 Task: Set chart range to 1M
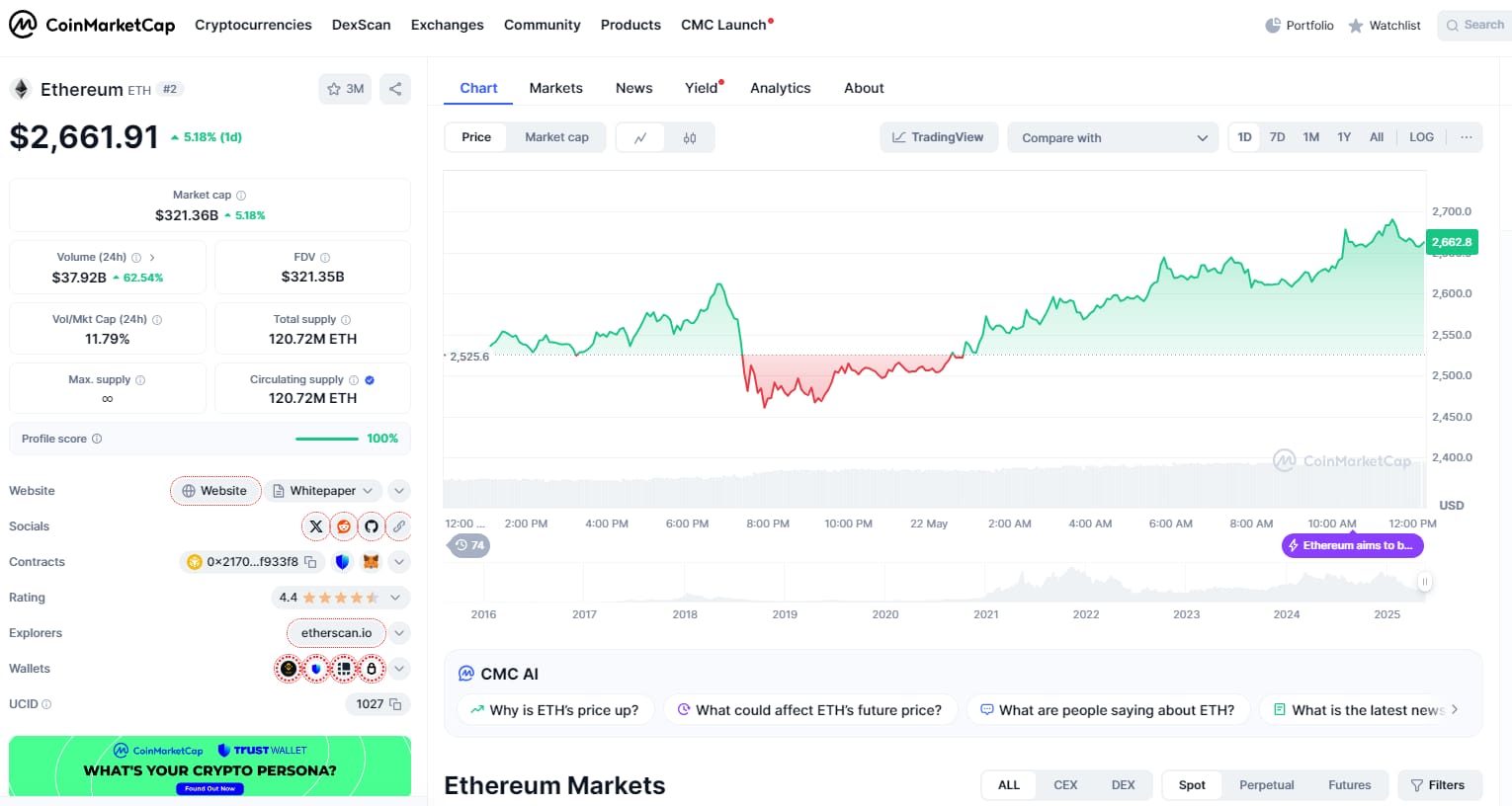tap(1311, 137)
